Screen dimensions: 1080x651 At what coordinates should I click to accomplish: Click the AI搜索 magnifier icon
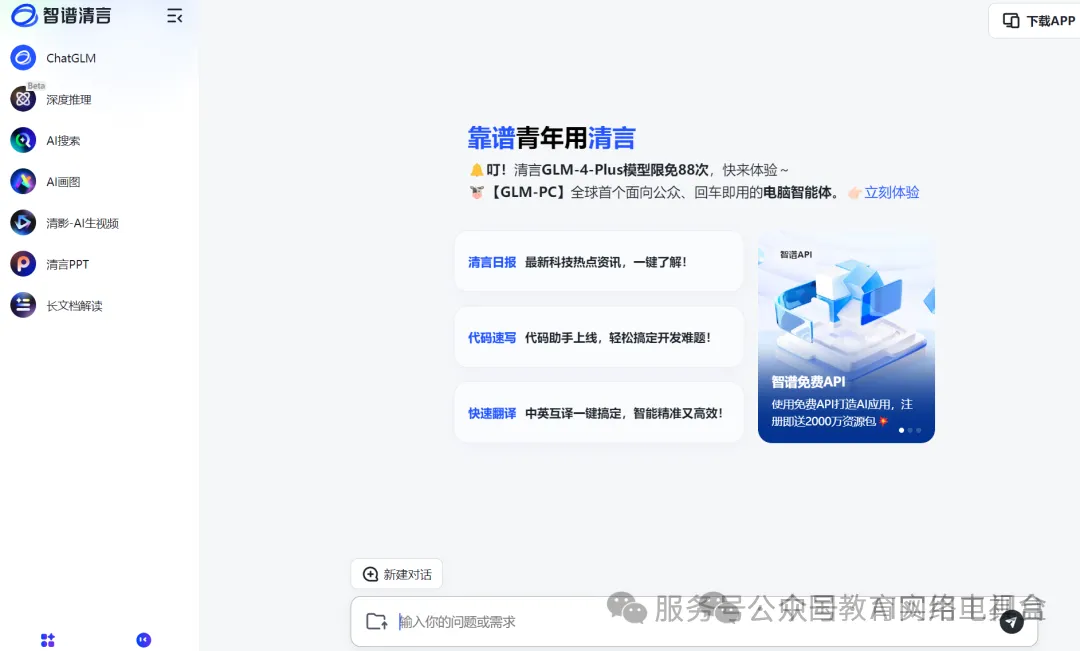click(x=23, y=141)
